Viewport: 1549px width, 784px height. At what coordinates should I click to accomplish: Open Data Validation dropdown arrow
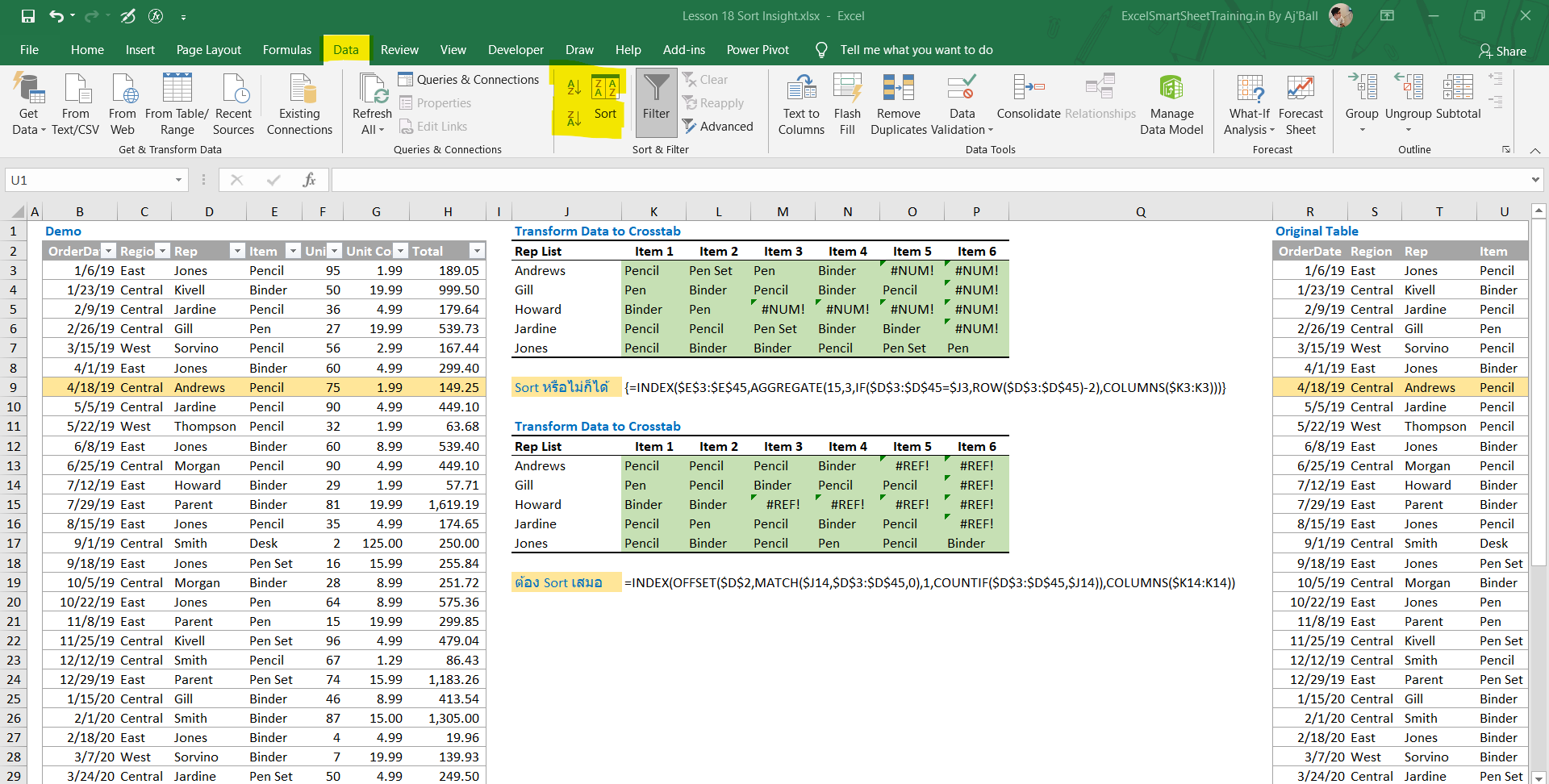(991, 130)
